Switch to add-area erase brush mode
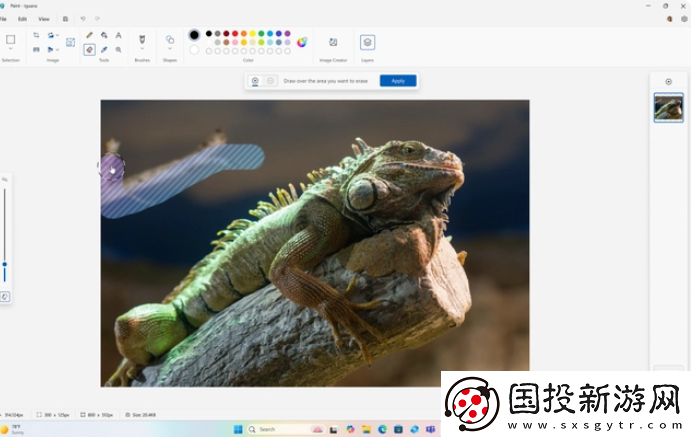 pyautogui.click(x=255, y=81)
